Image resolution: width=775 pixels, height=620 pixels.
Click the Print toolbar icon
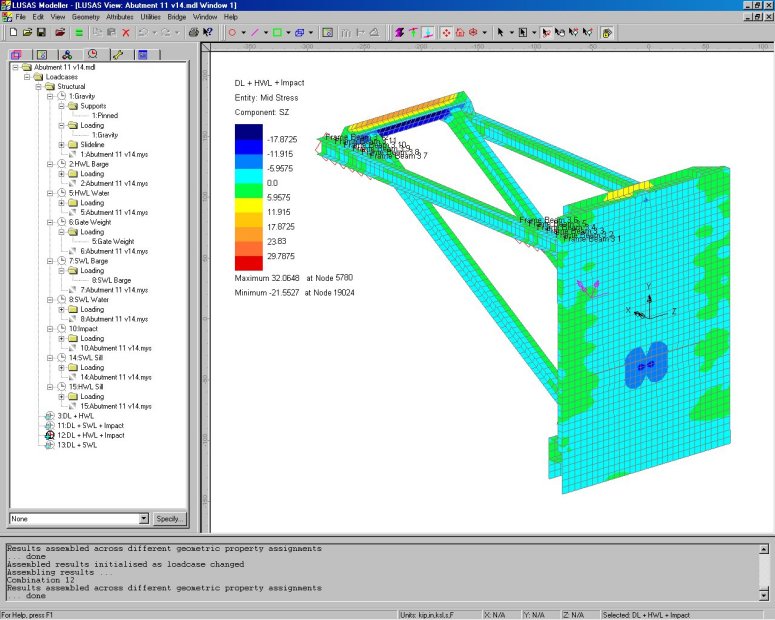193,32
